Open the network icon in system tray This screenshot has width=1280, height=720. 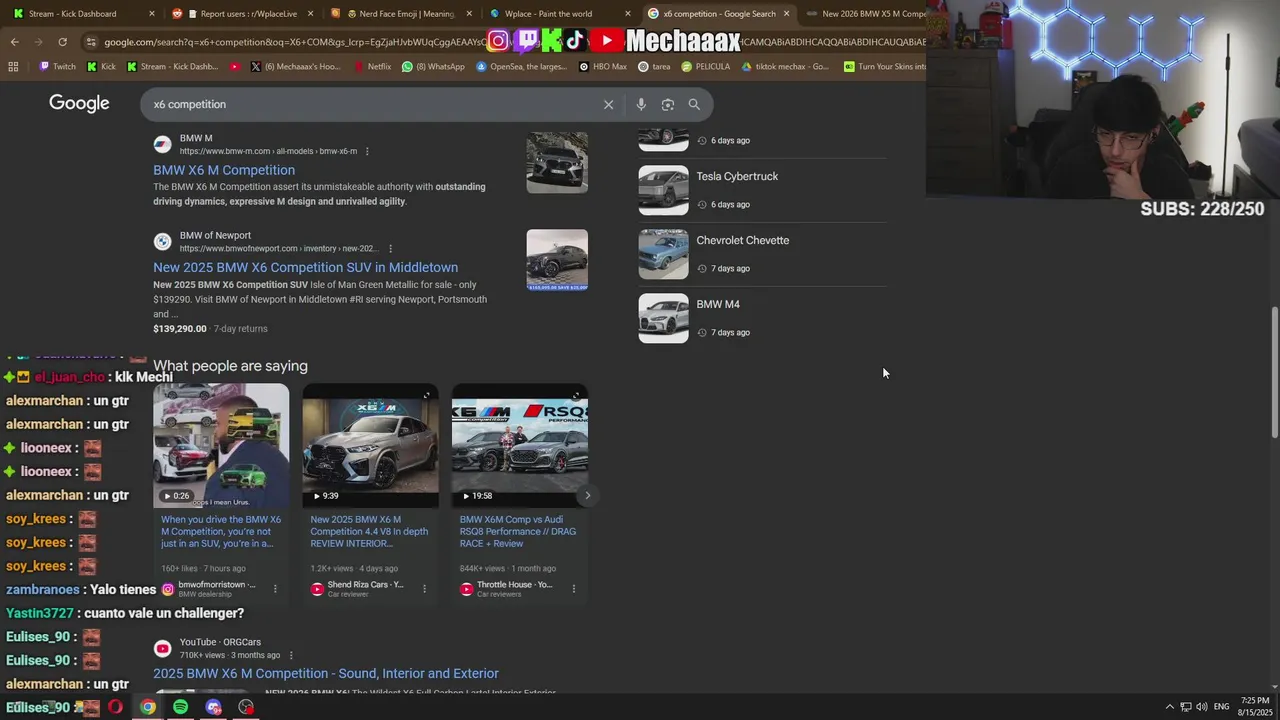1186,707
